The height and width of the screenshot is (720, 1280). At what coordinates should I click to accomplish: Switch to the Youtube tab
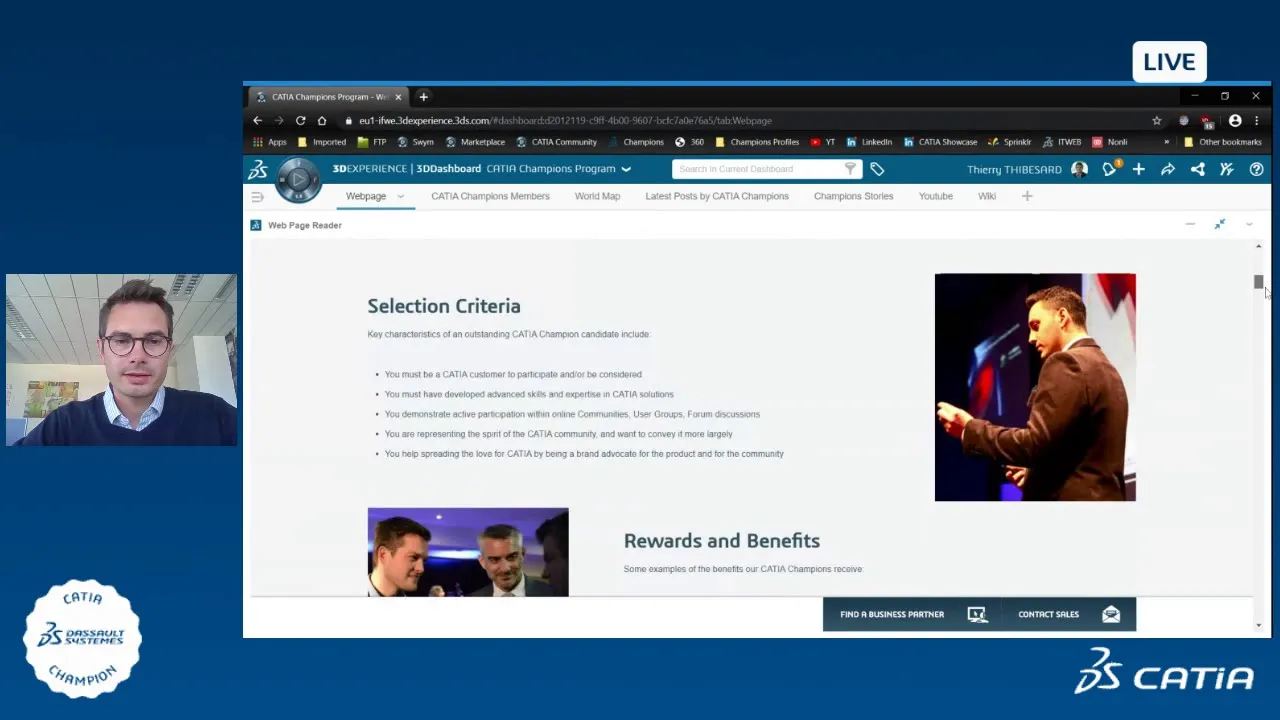(x=936, y=196)
